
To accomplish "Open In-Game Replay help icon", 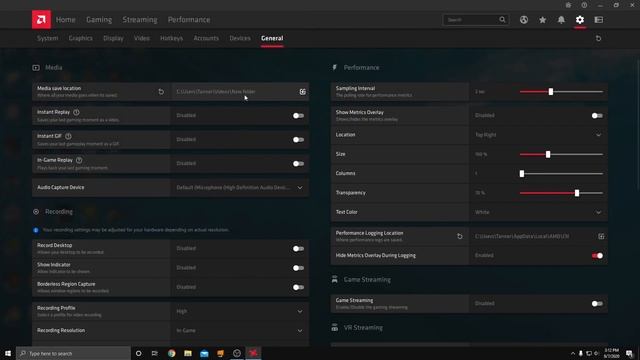I will [x=79, y=160].
